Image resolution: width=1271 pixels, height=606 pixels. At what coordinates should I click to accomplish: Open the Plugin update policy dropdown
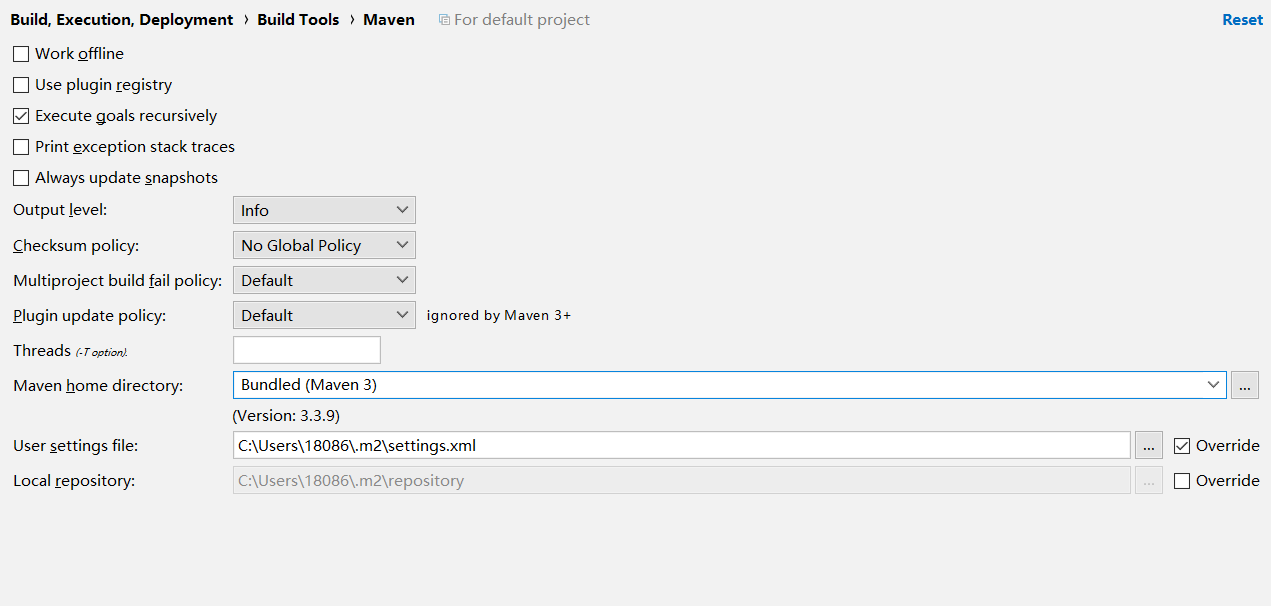tap(324, 315)
